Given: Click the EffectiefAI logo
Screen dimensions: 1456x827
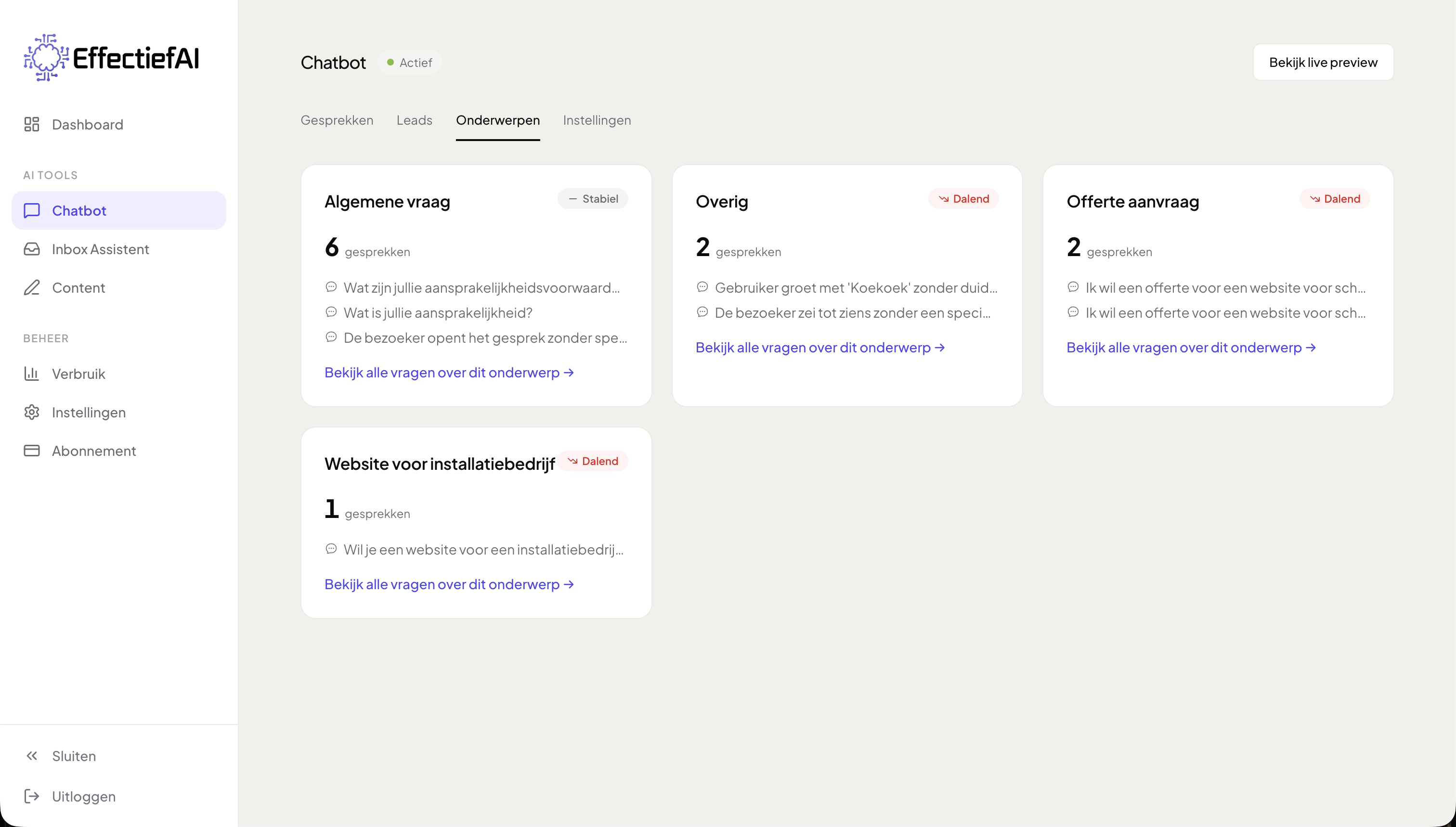Looking at the screenshot, I should 112,58.
